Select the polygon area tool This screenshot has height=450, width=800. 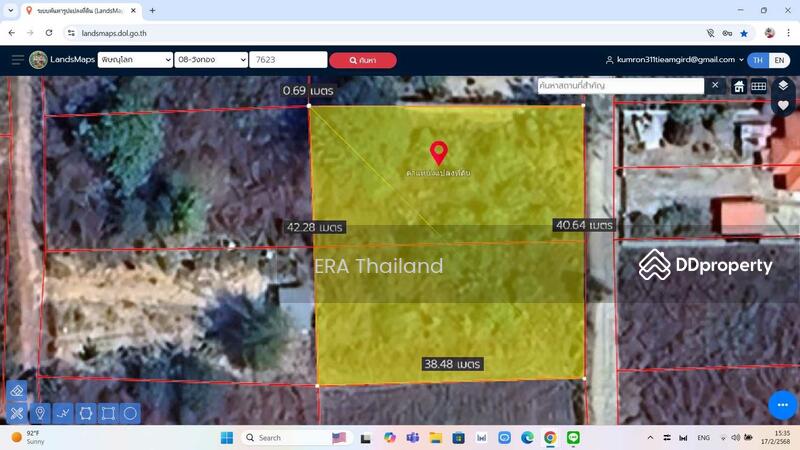click(x=86, y=413)
